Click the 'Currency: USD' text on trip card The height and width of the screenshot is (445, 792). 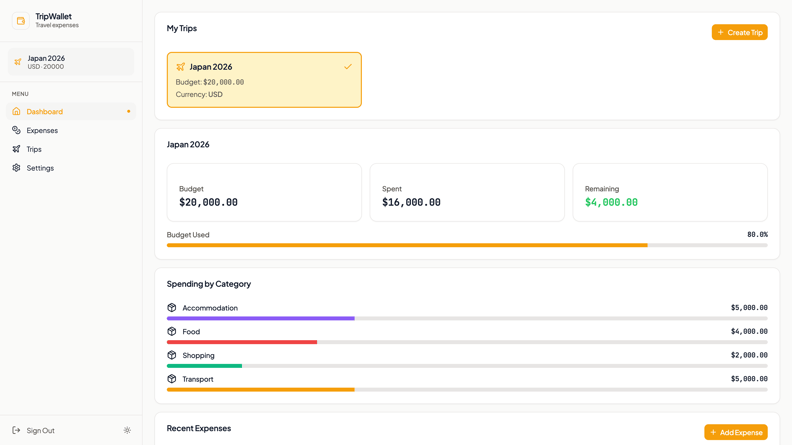pos(199,94)
